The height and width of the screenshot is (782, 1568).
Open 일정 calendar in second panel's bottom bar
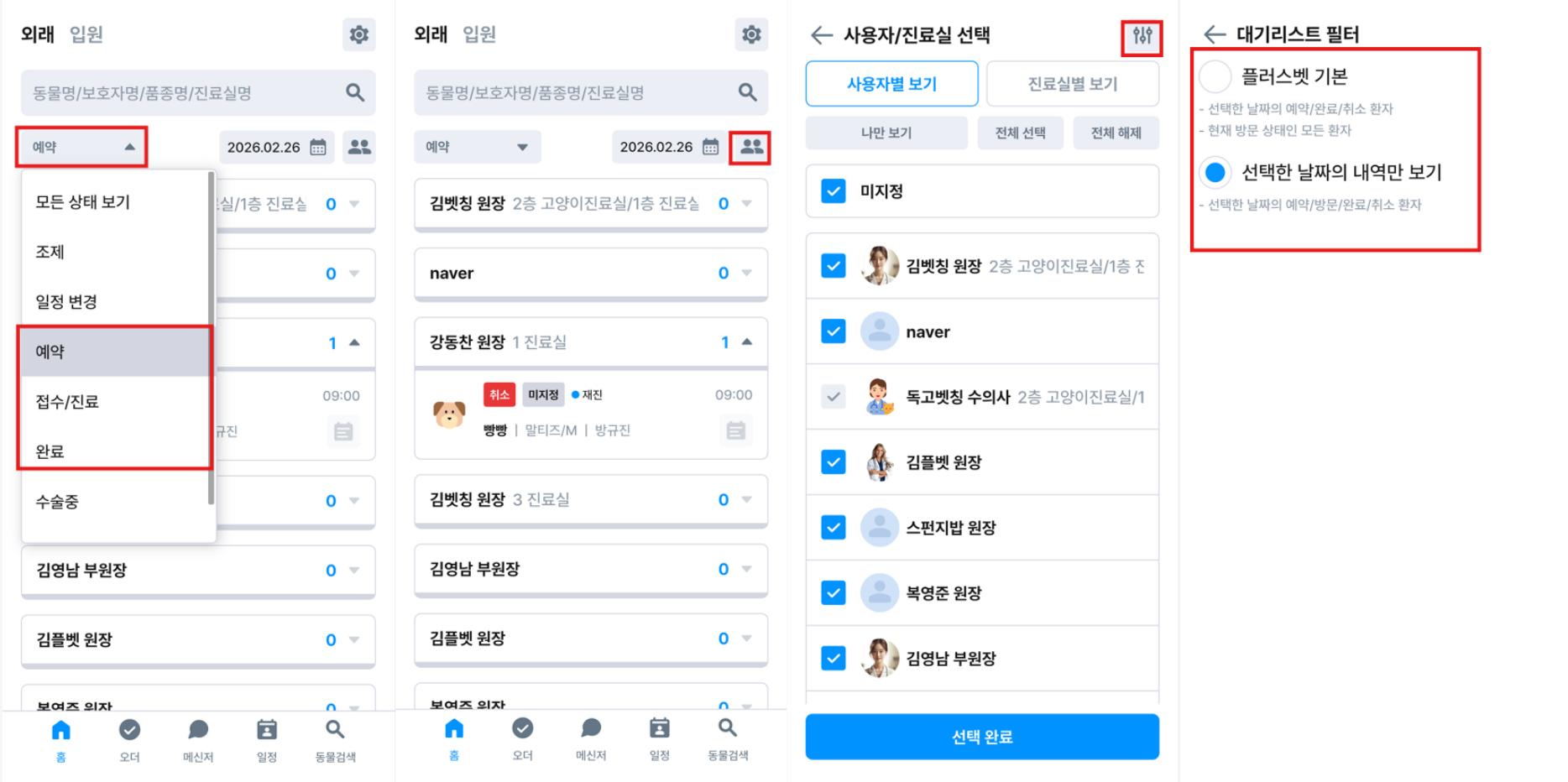point(660,739)
